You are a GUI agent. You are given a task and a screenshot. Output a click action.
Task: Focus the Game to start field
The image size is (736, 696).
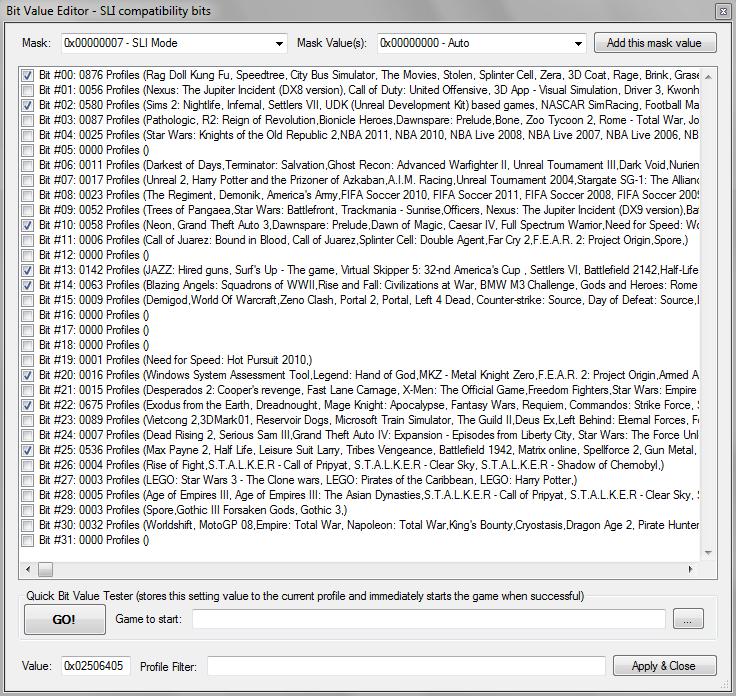point(429,619)
